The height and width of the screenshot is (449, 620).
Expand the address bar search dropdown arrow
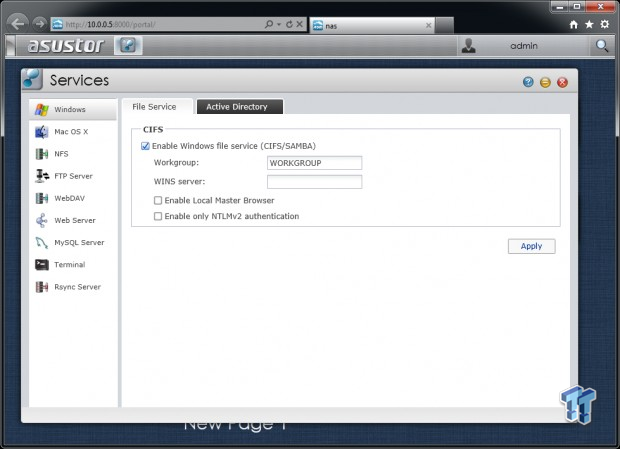pos(279,25)
